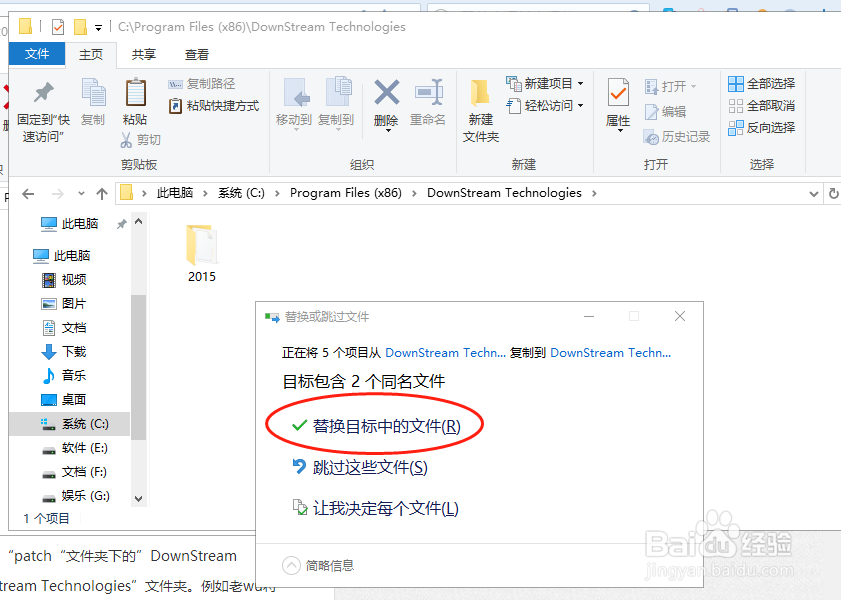Viewport: 841px width, 600px height.
Task: Click Paste shortcut (粘贴快捷方式)
Action: point(214,106)
